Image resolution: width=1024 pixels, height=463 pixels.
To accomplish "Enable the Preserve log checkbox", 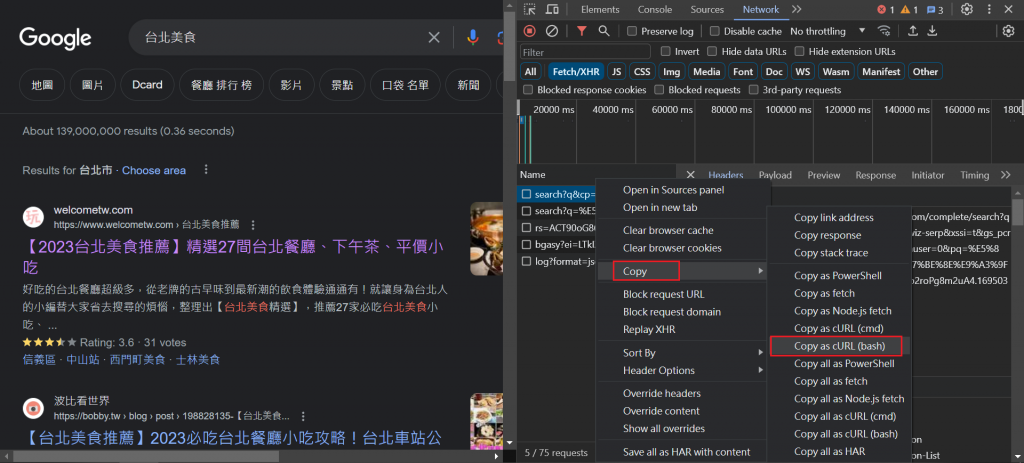I will (x=632, y=31).
